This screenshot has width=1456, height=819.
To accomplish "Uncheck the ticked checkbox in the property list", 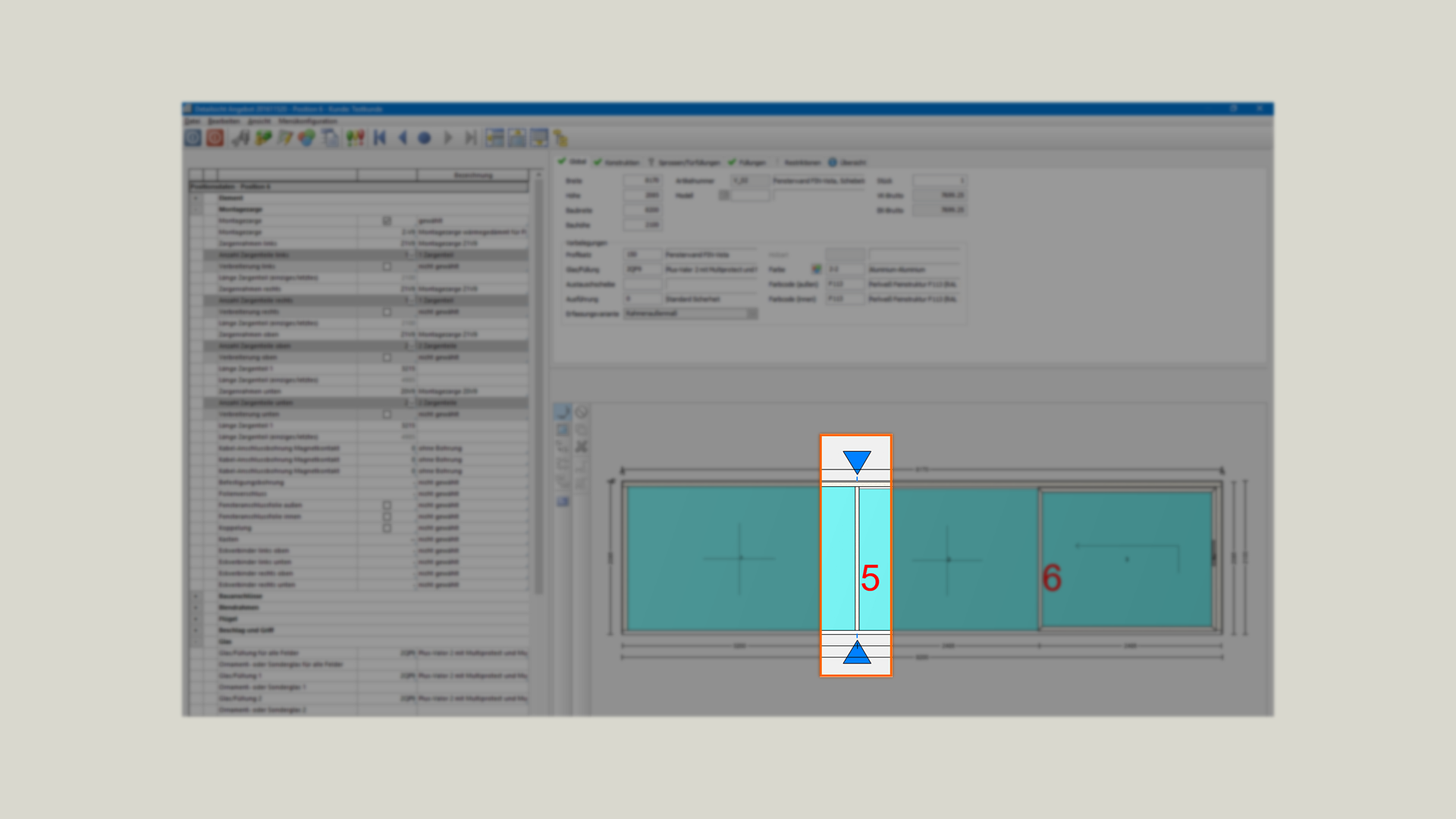I will [387, 221].
